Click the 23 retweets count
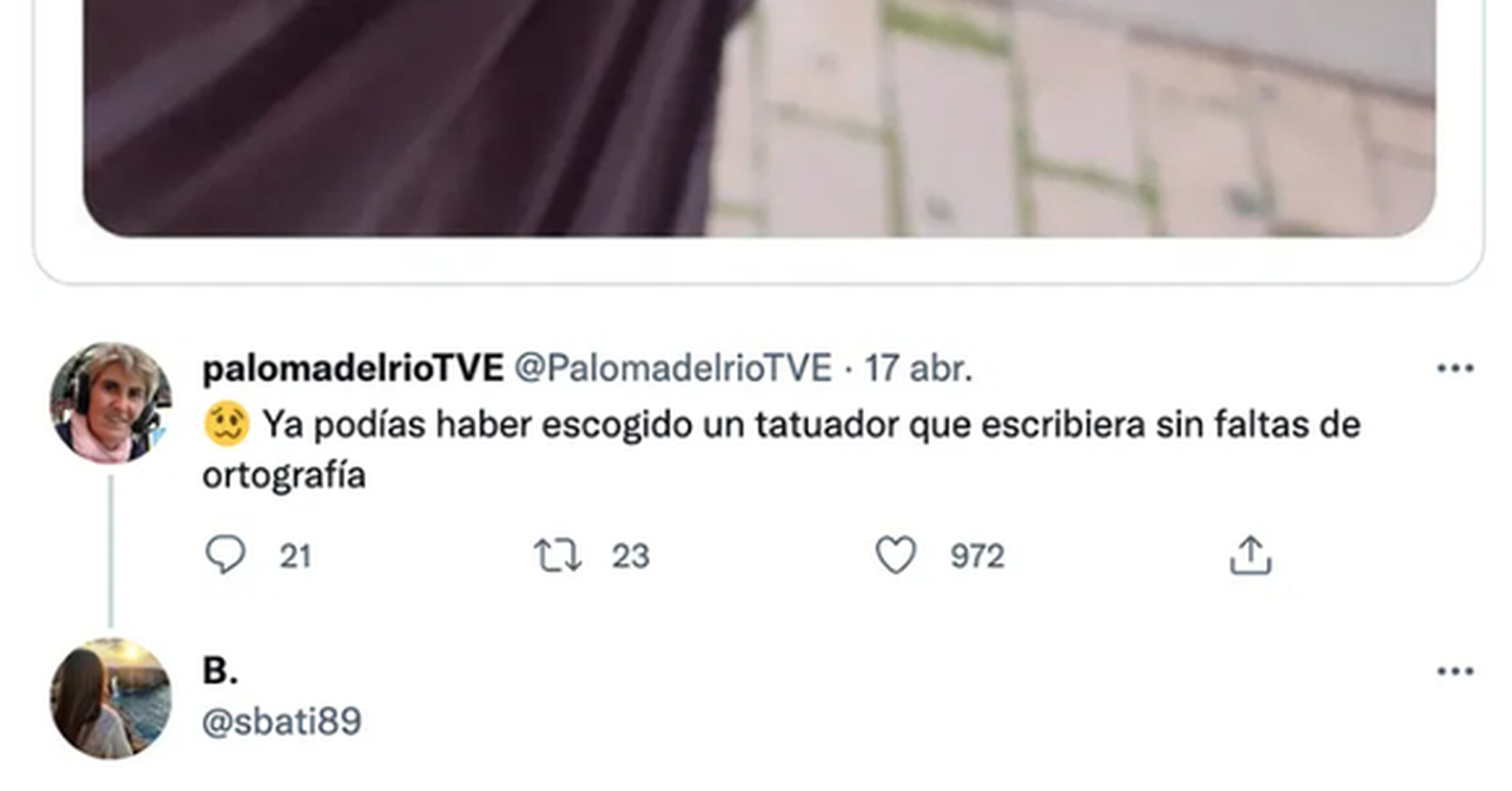Screen dimensions: 1512x791 (631, 556)
